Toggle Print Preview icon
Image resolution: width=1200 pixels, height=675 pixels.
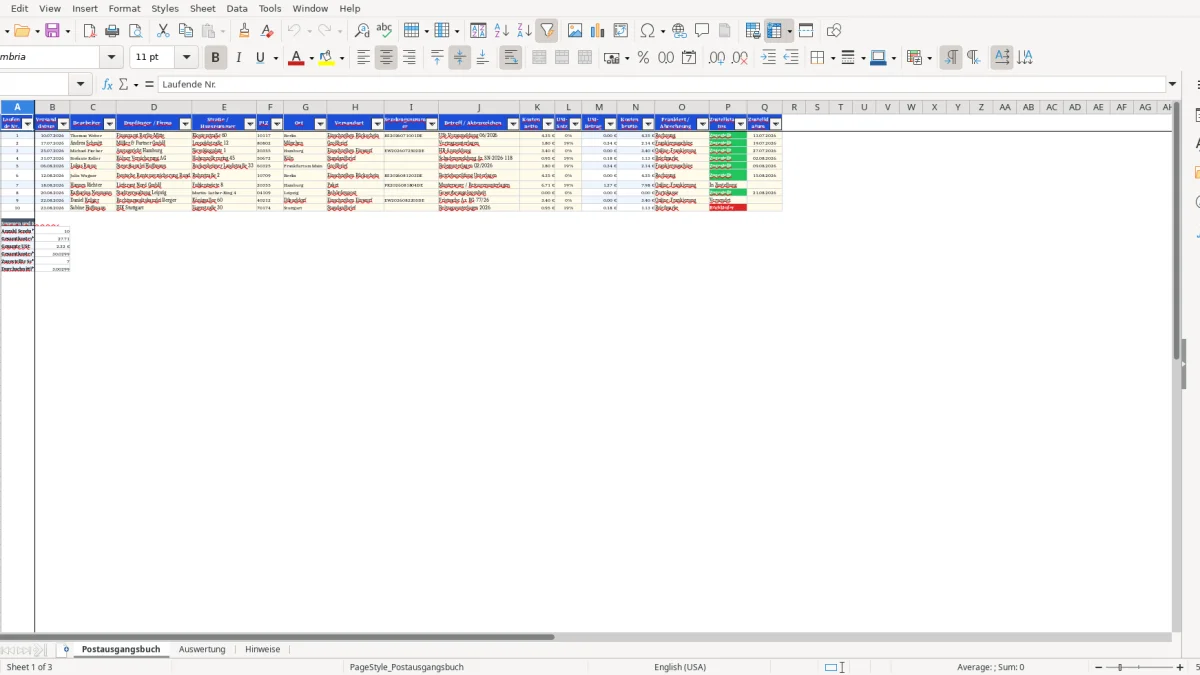point(135,31)
